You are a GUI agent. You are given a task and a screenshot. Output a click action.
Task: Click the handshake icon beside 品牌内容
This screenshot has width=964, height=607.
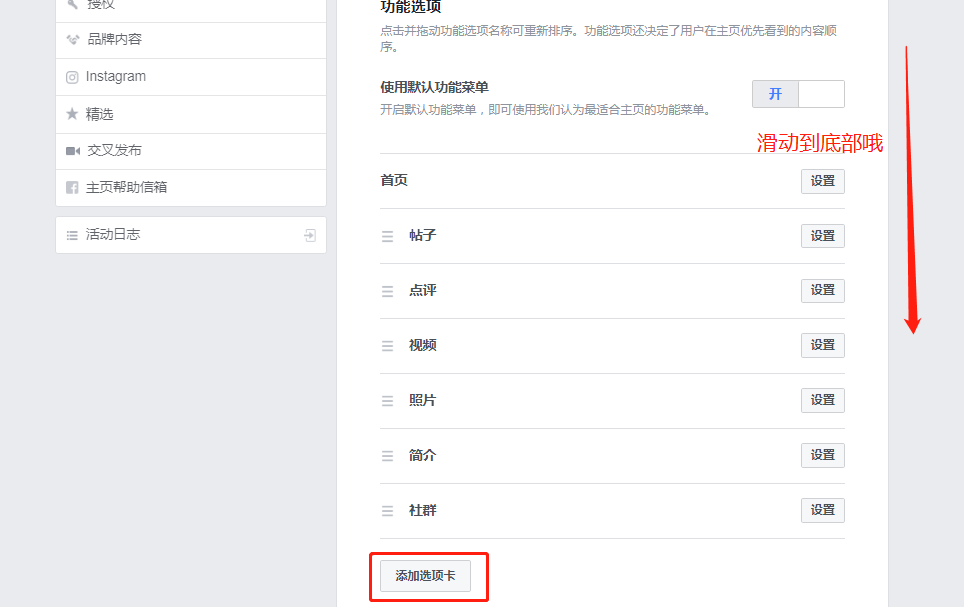click(x=72, y=40)
